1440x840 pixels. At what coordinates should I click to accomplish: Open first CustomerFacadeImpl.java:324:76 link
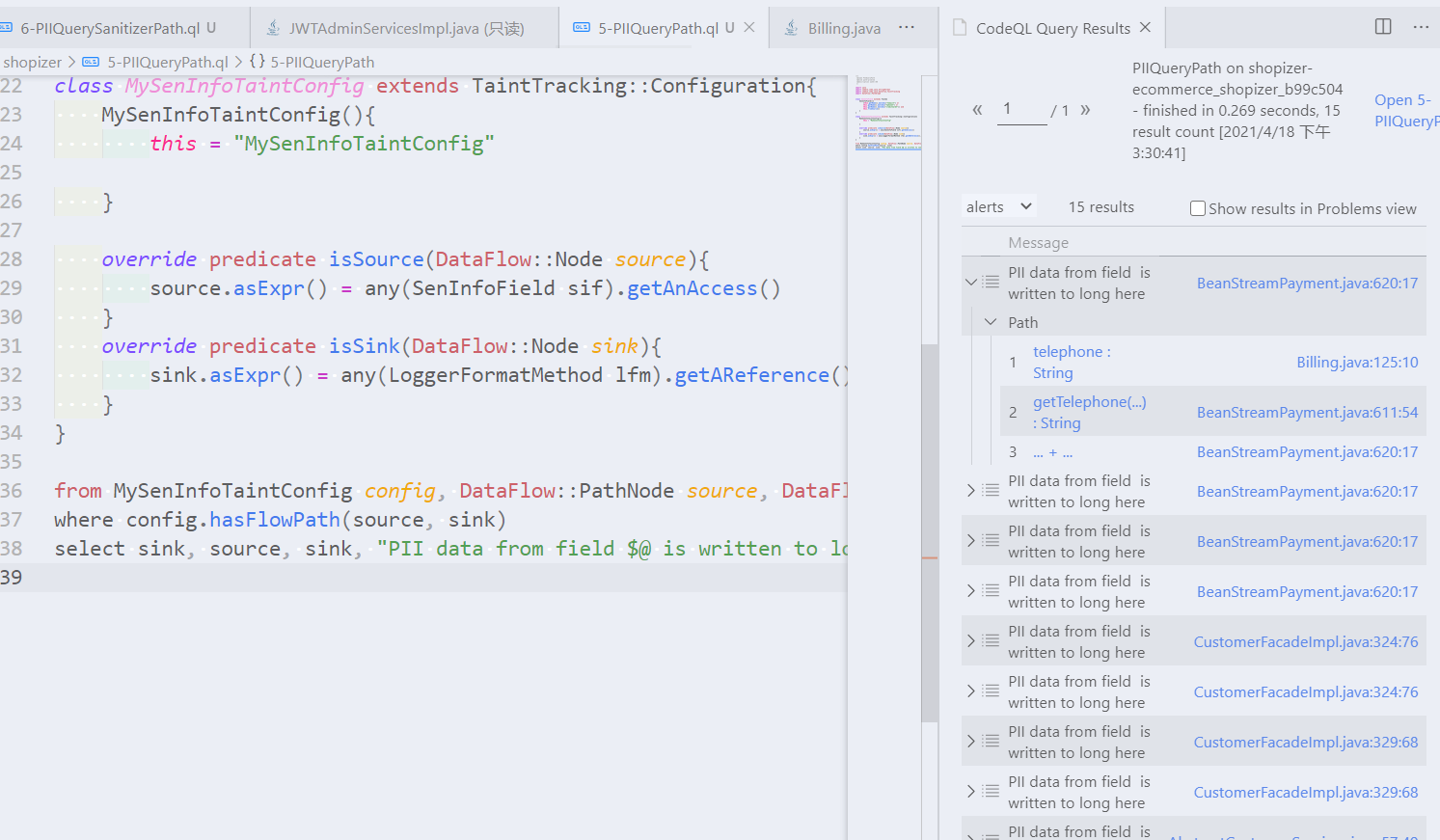1306,642
